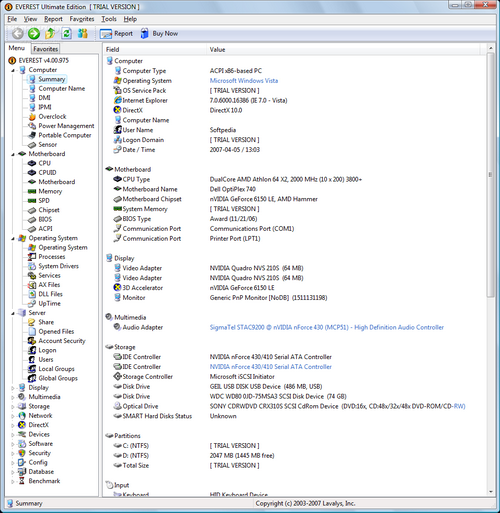
Task: Click the 'Dell OptiPlex 740' value
Action: (233, 189)
